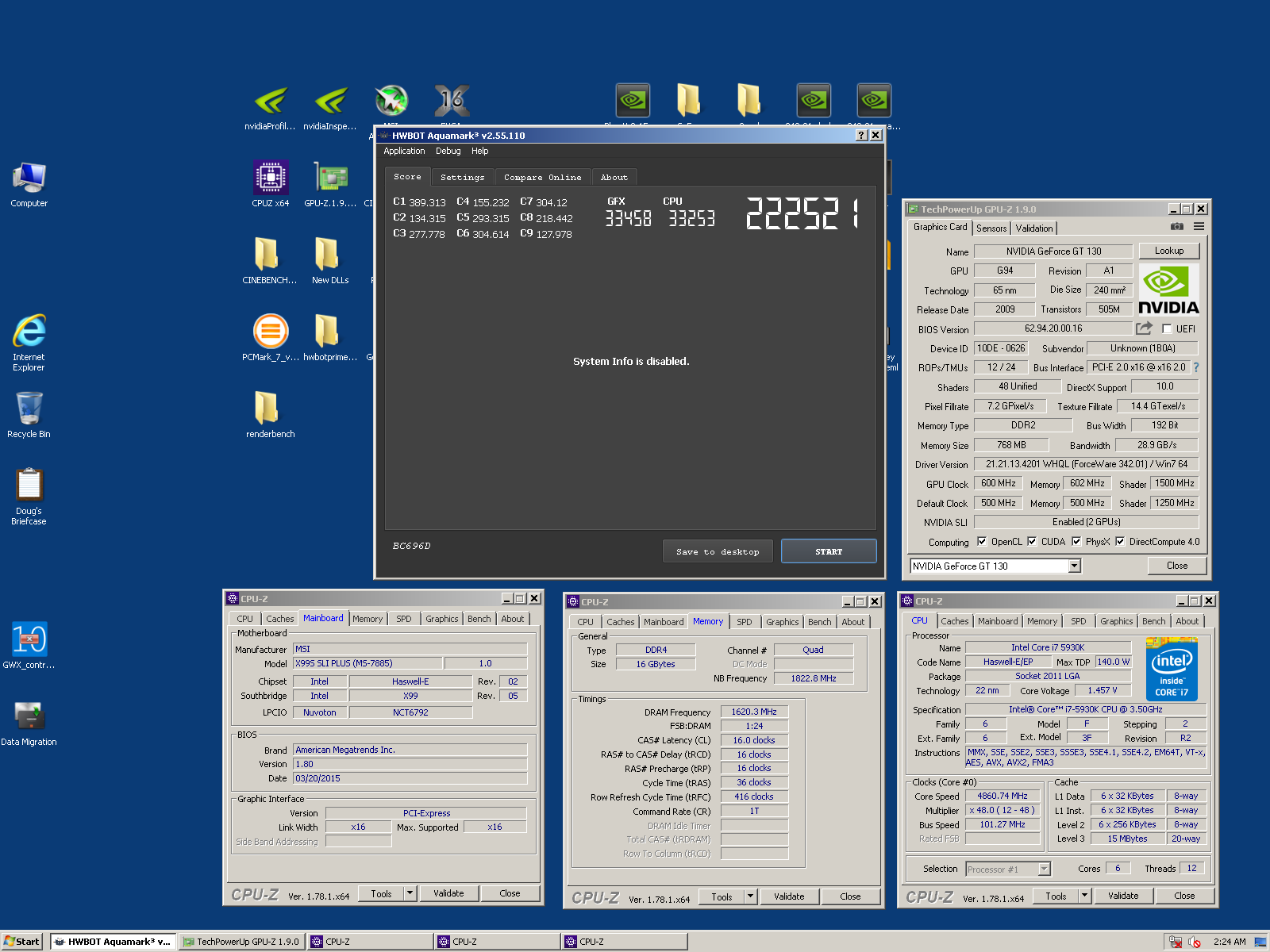Open the nvidiaProfileInspector desktop icon
Image resolution: width=1270 pixels, height=952 pixels.
[271, 107]
